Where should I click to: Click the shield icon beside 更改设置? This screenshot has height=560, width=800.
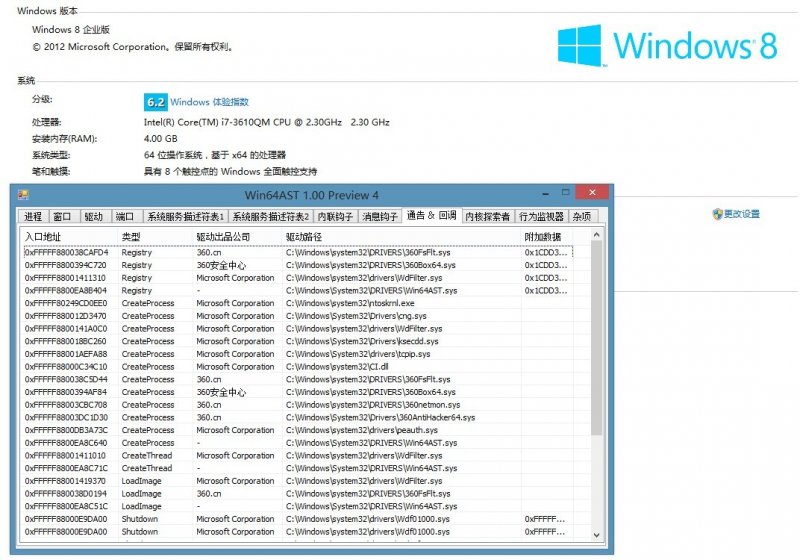717,214
